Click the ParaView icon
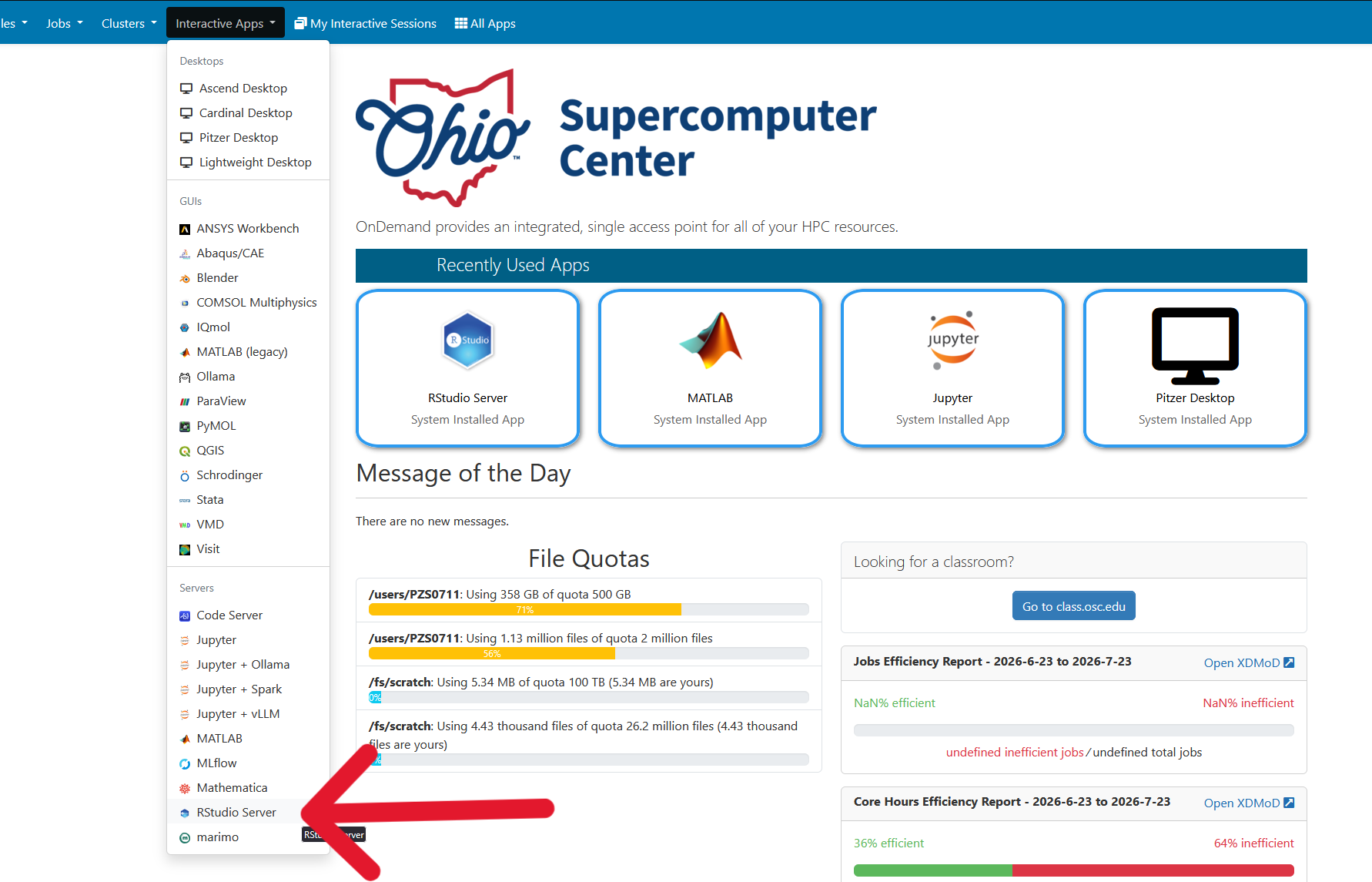 coord(185,401)
